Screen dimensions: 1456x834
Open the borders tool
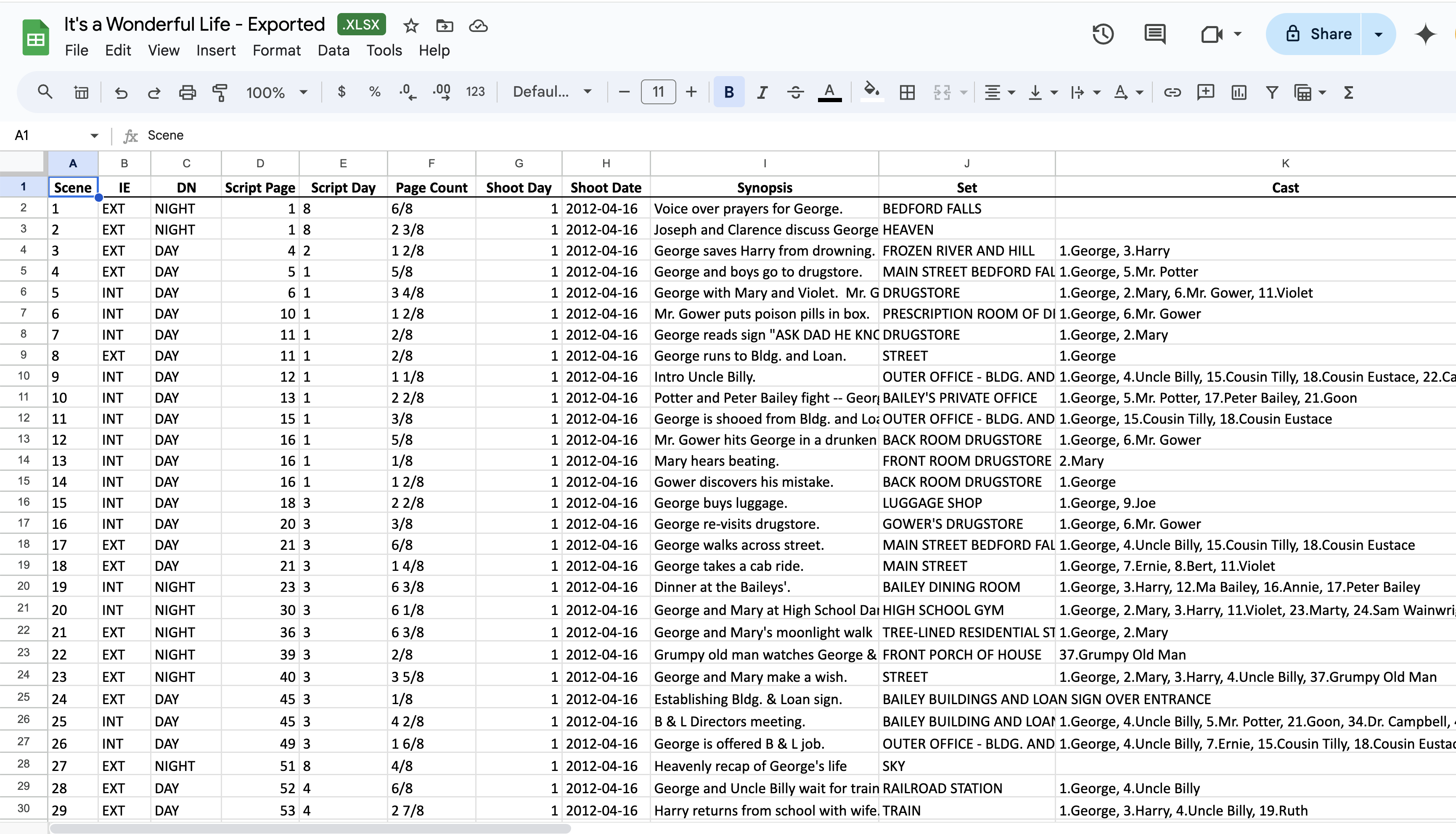tap(907, 92)
